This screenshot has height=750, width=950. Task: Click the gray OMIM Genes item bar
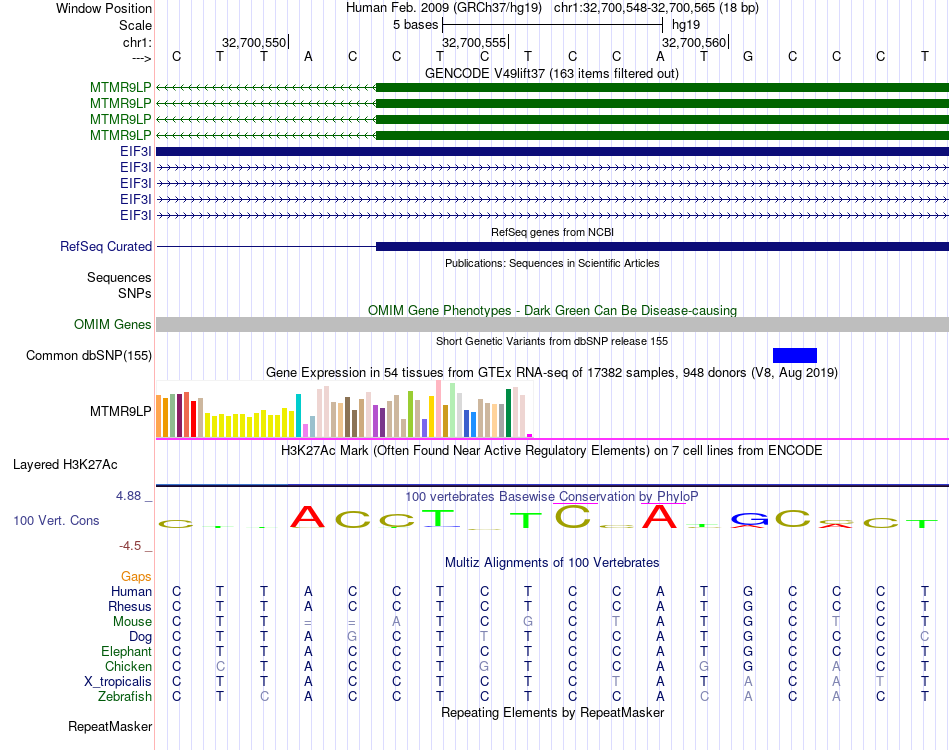tap(552, 325)
